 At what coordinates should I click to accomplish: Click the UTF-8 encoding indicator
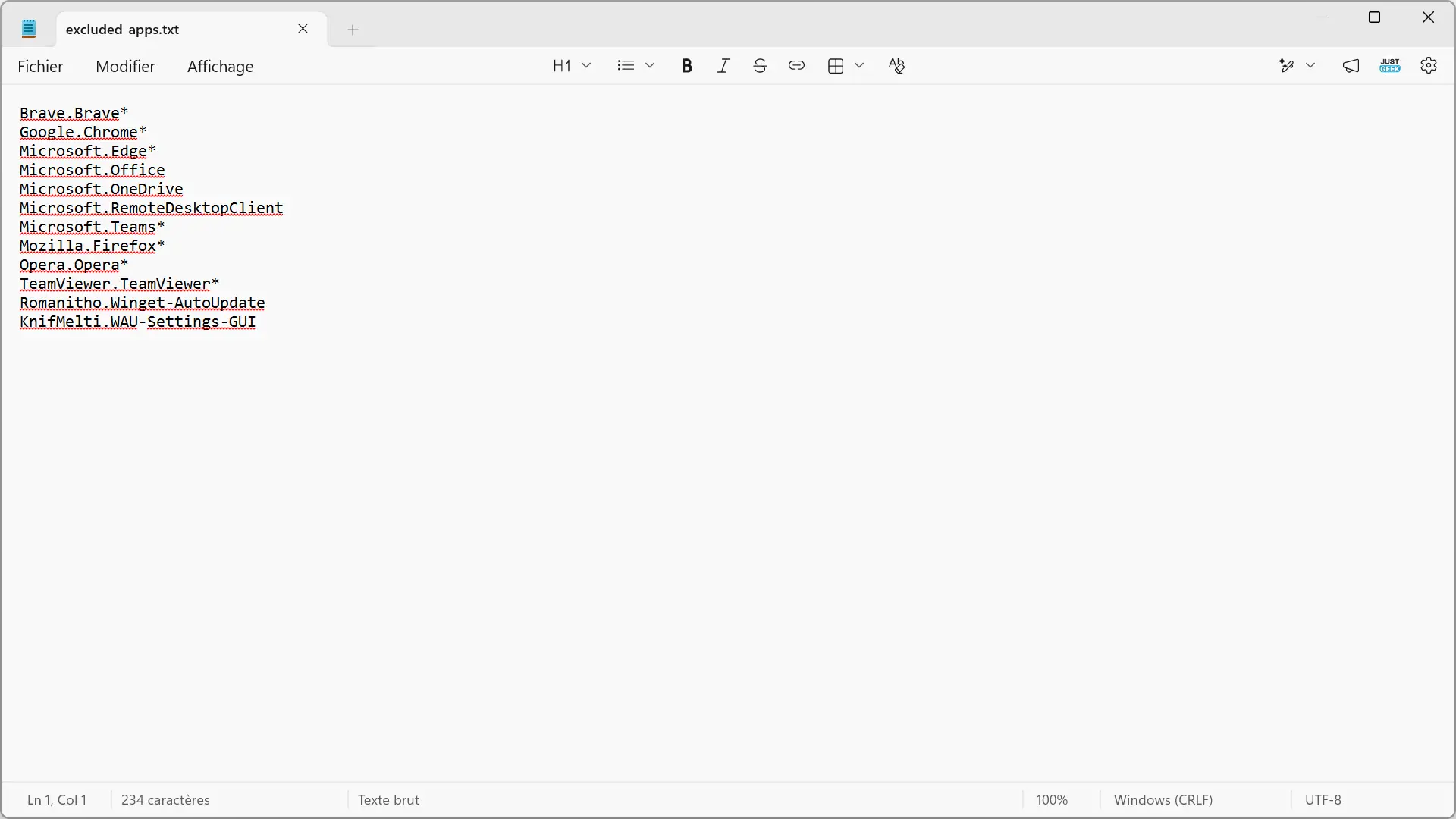pos(1323,800)
